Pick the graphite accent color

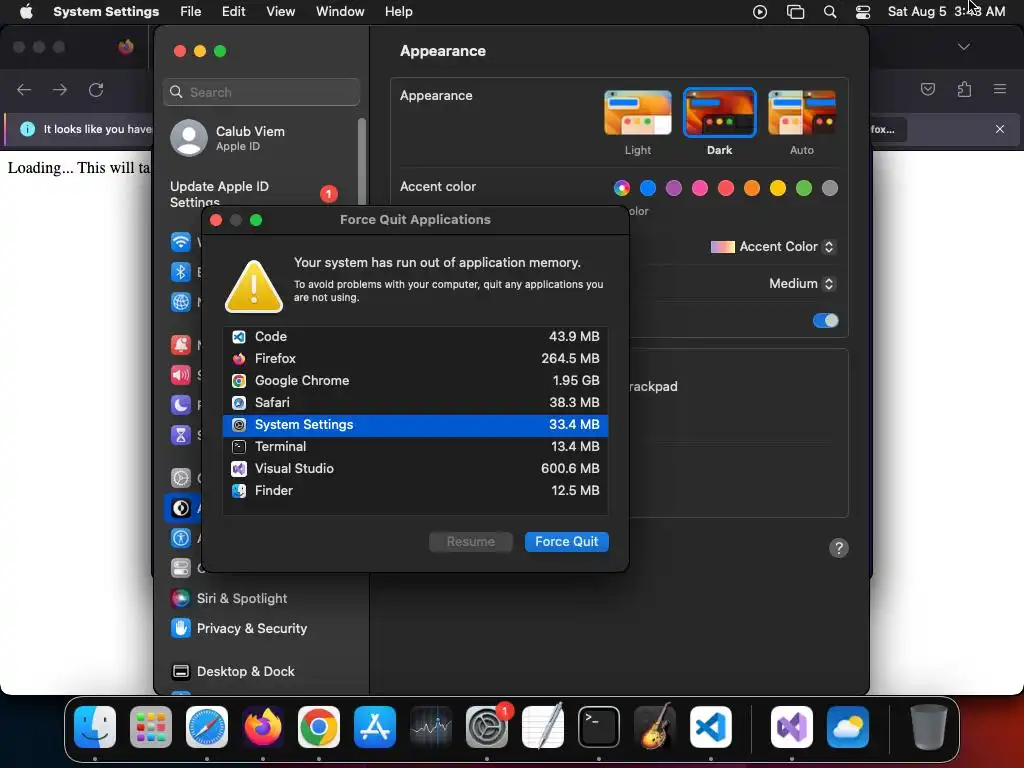(x=829, y=188)
